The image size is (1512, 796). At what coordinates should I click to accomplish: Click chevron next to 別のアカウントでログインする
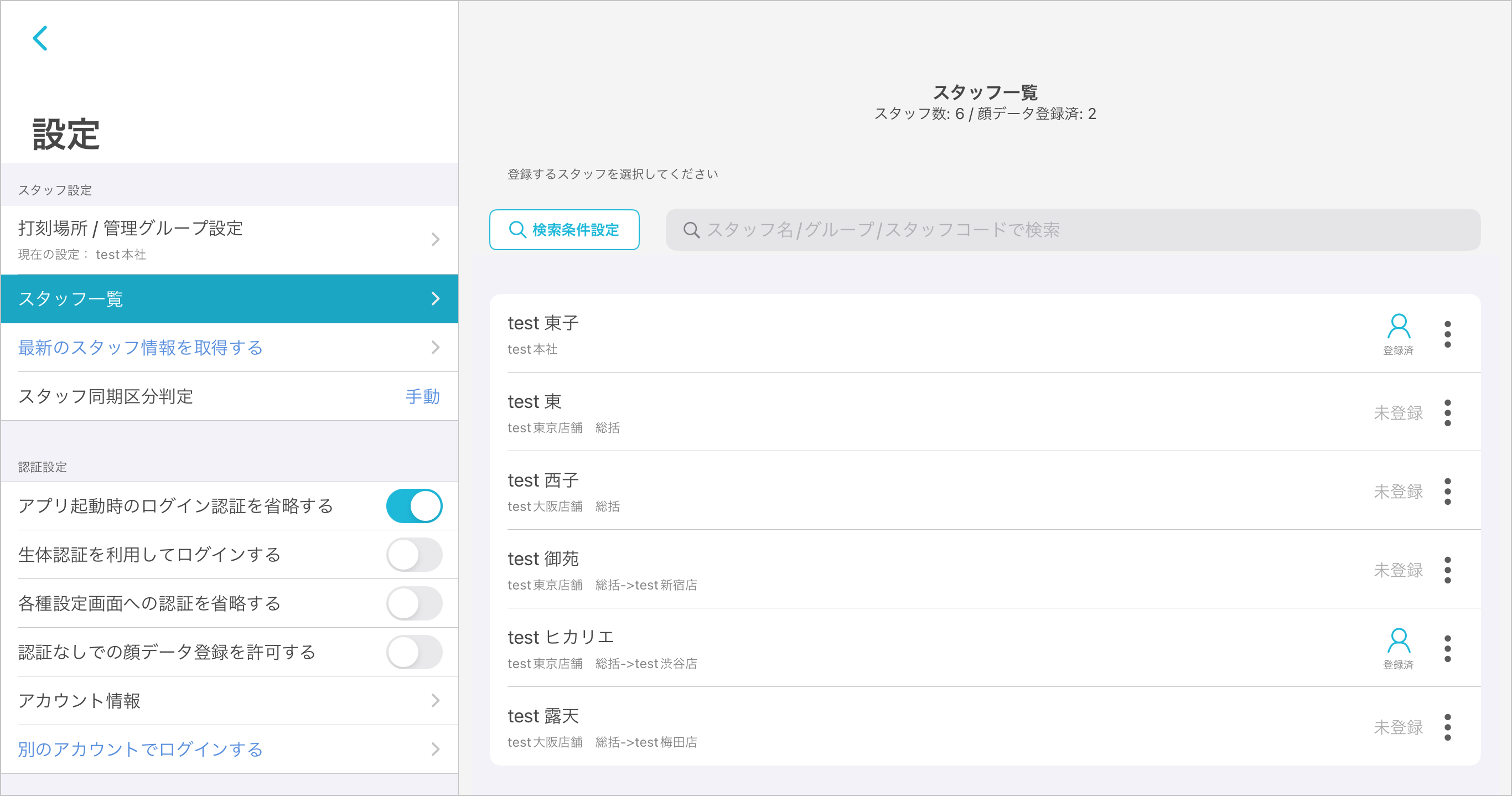coord(435,749)
